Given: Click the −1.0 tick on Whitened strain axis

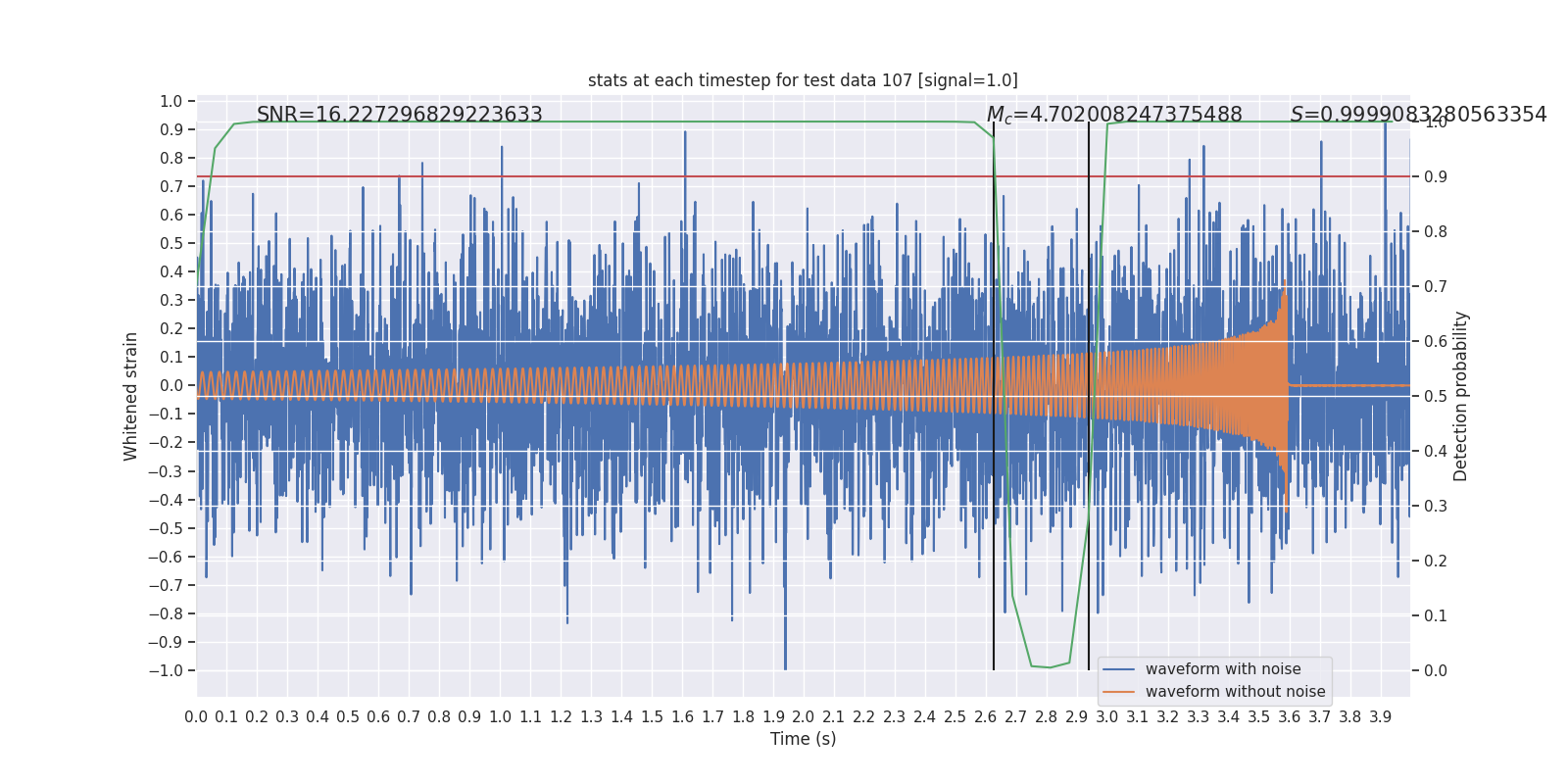Looking at the screenshot, I should click(166, 671).
